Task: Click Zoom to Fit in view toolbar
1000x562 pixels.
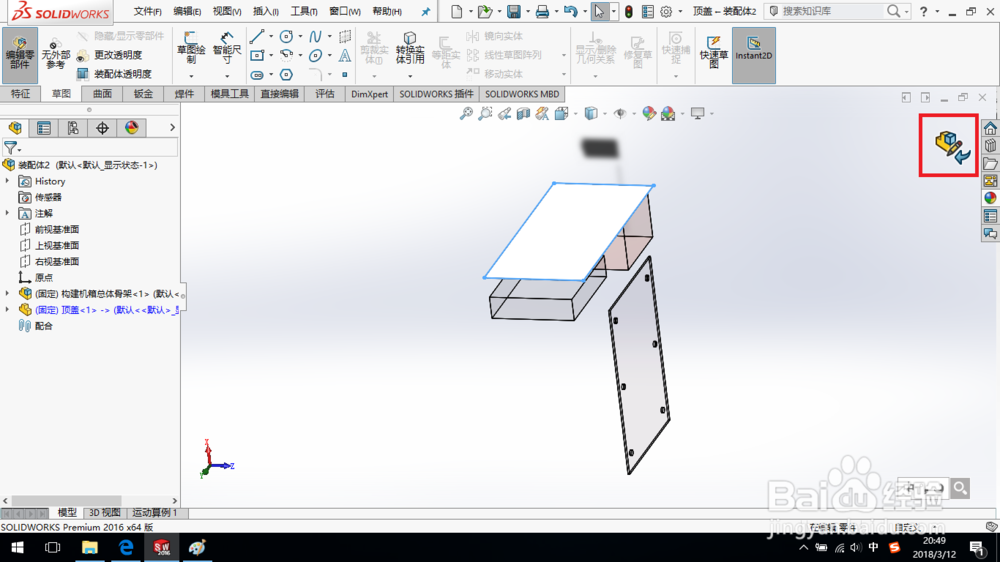Action: coord(466,114)
